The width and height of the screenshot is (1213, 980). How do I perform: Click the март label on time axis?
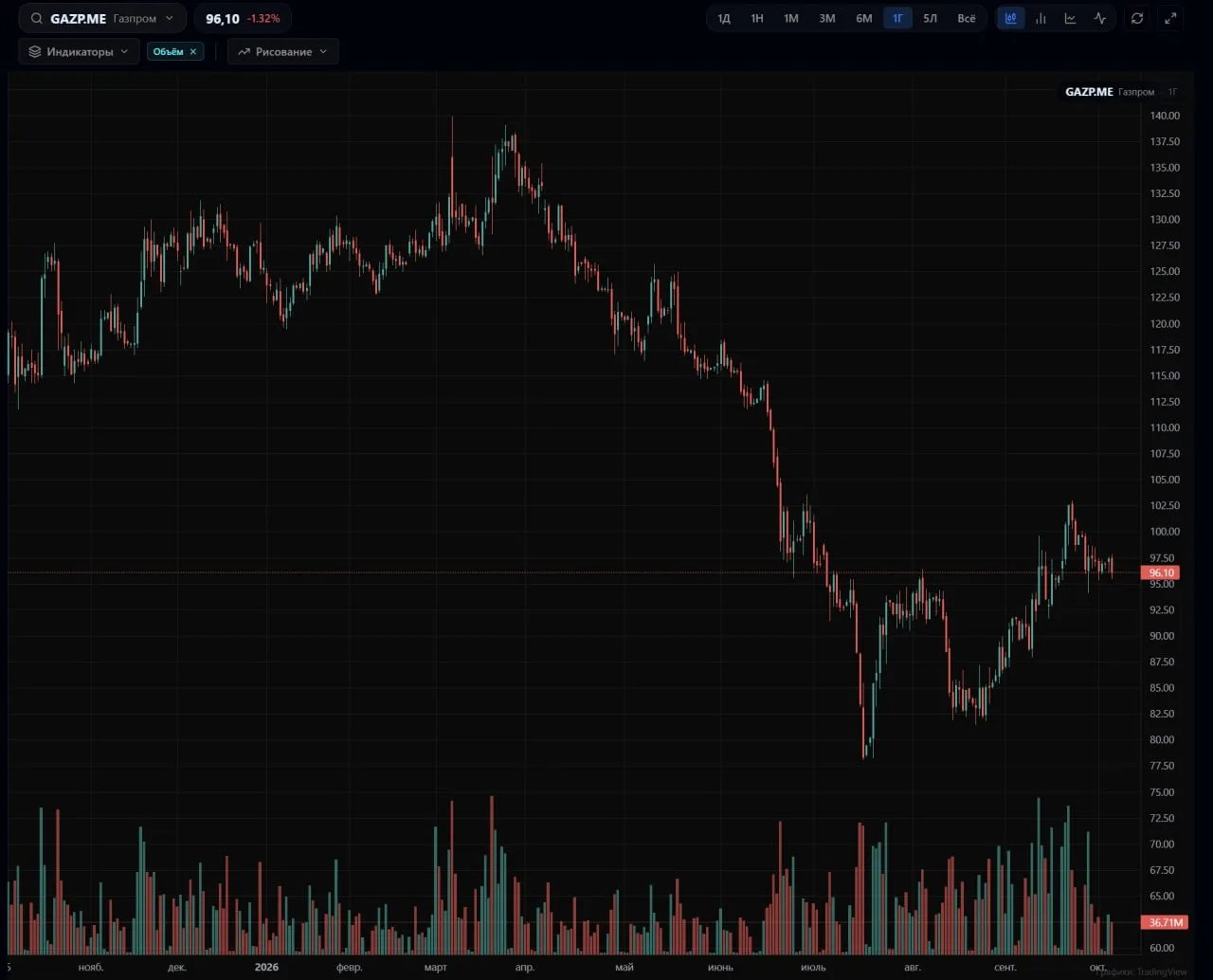tap(435, 967)
